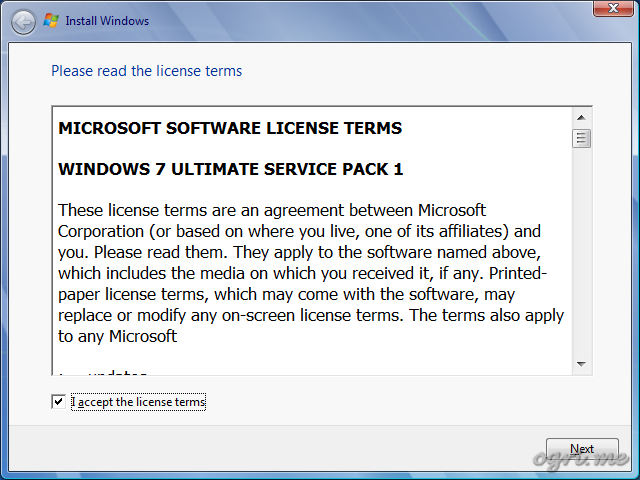Click the Please read the license terms heading
640x480 pixels.
pyautogui.click(x=147, y=71)
